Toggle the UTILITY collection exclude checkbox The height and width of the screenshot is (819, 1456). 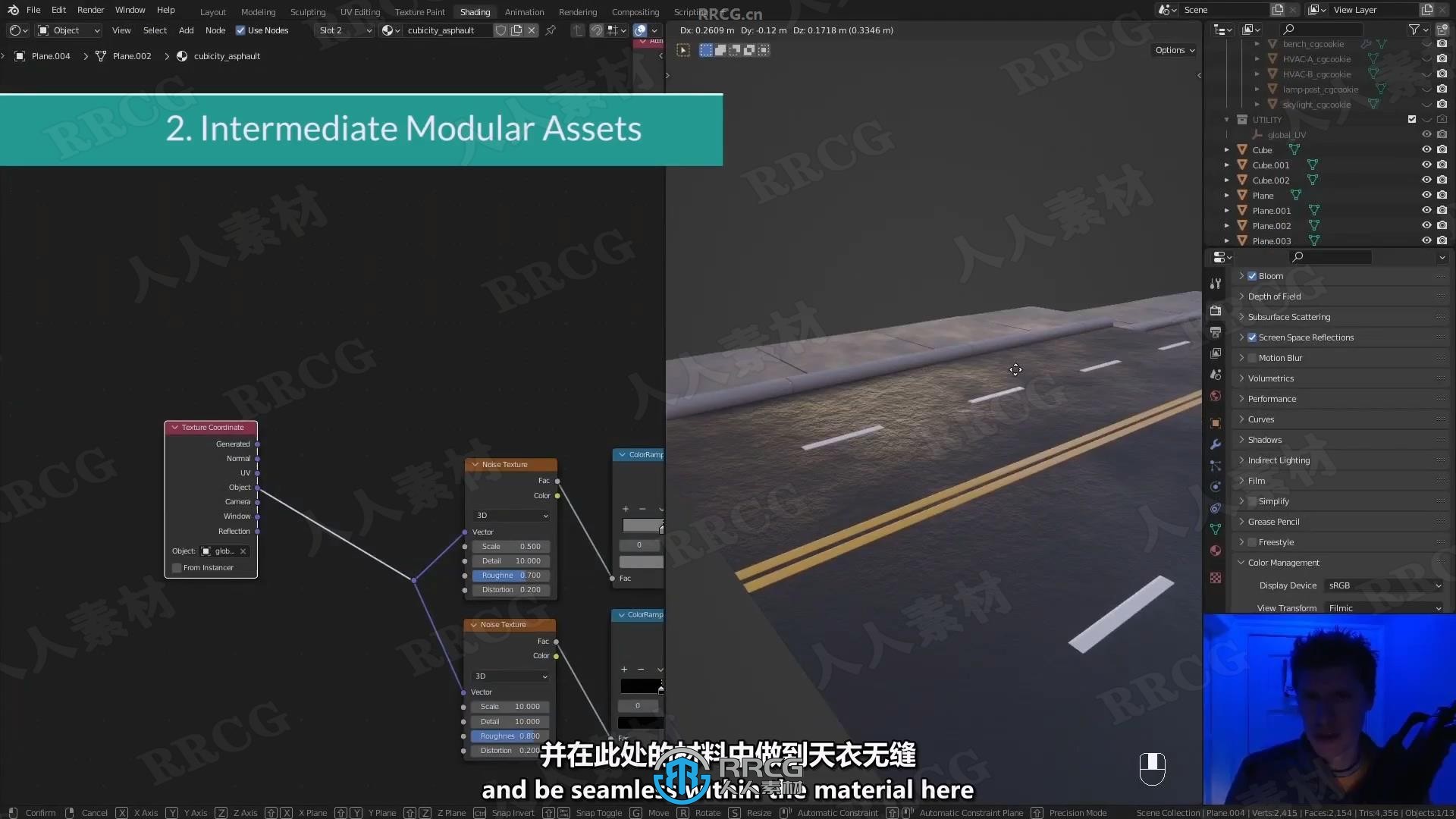pos(1412,120)
